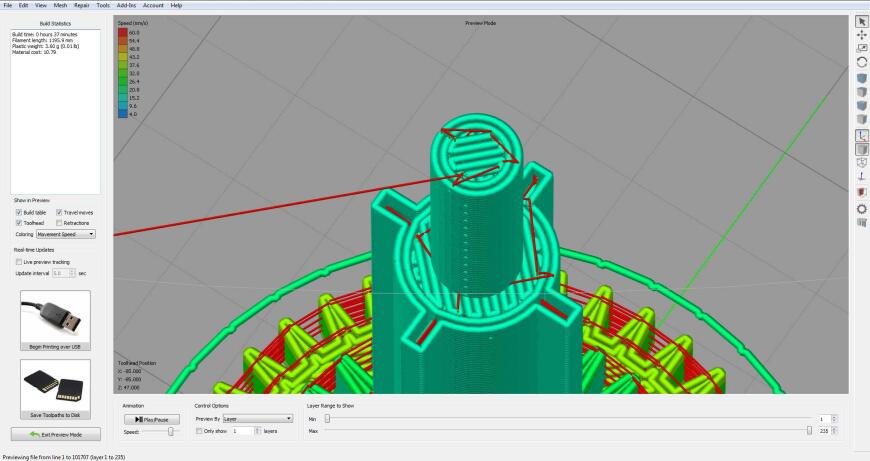Screen dimensions: 870x461
Task: Open the gear settings icon in toolbar
Action: [861, 209]
